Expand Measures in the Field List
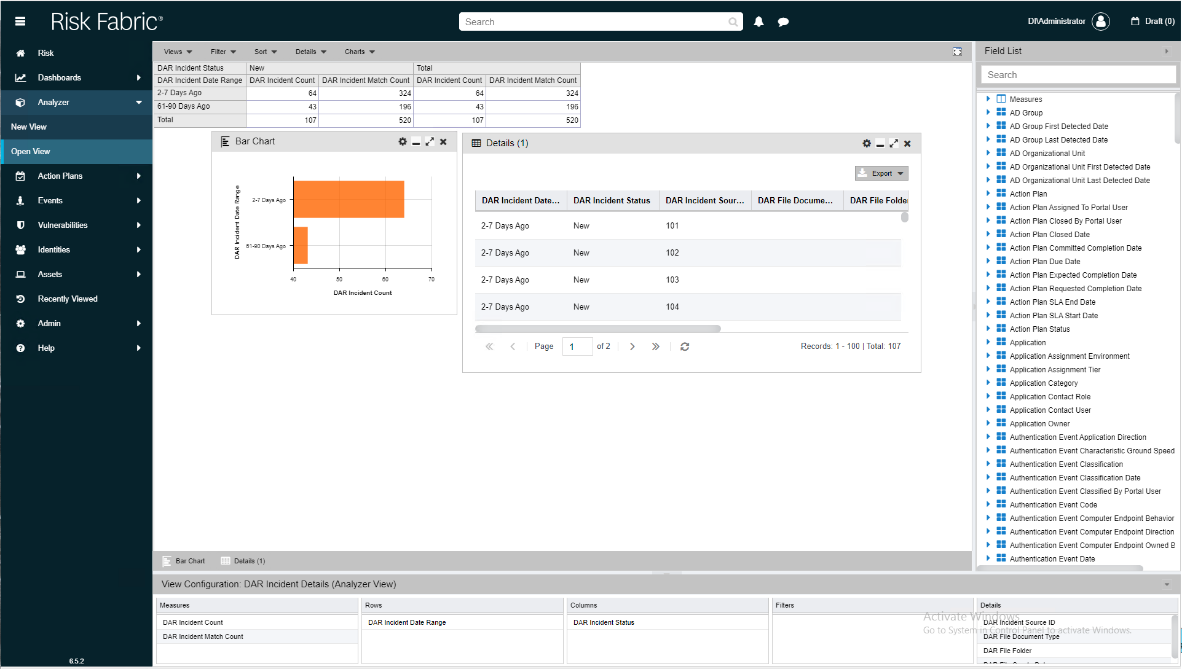Image resolution: width=1182 pixels, height=669 pixels. (988, 99)
